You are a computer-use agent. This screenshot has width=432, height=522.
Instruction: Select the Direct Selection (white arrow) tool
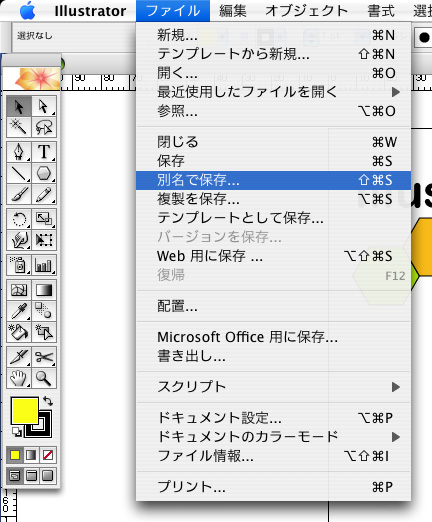pos(44,107)
